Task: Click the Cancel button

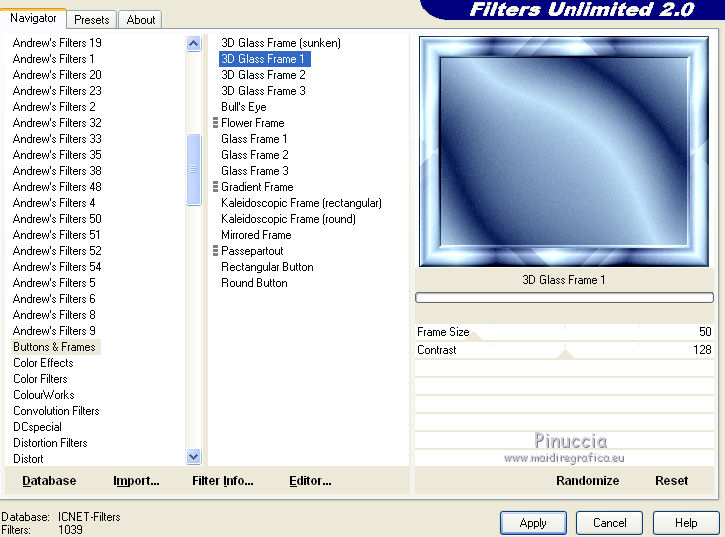Action: click(x=609, y=523)
